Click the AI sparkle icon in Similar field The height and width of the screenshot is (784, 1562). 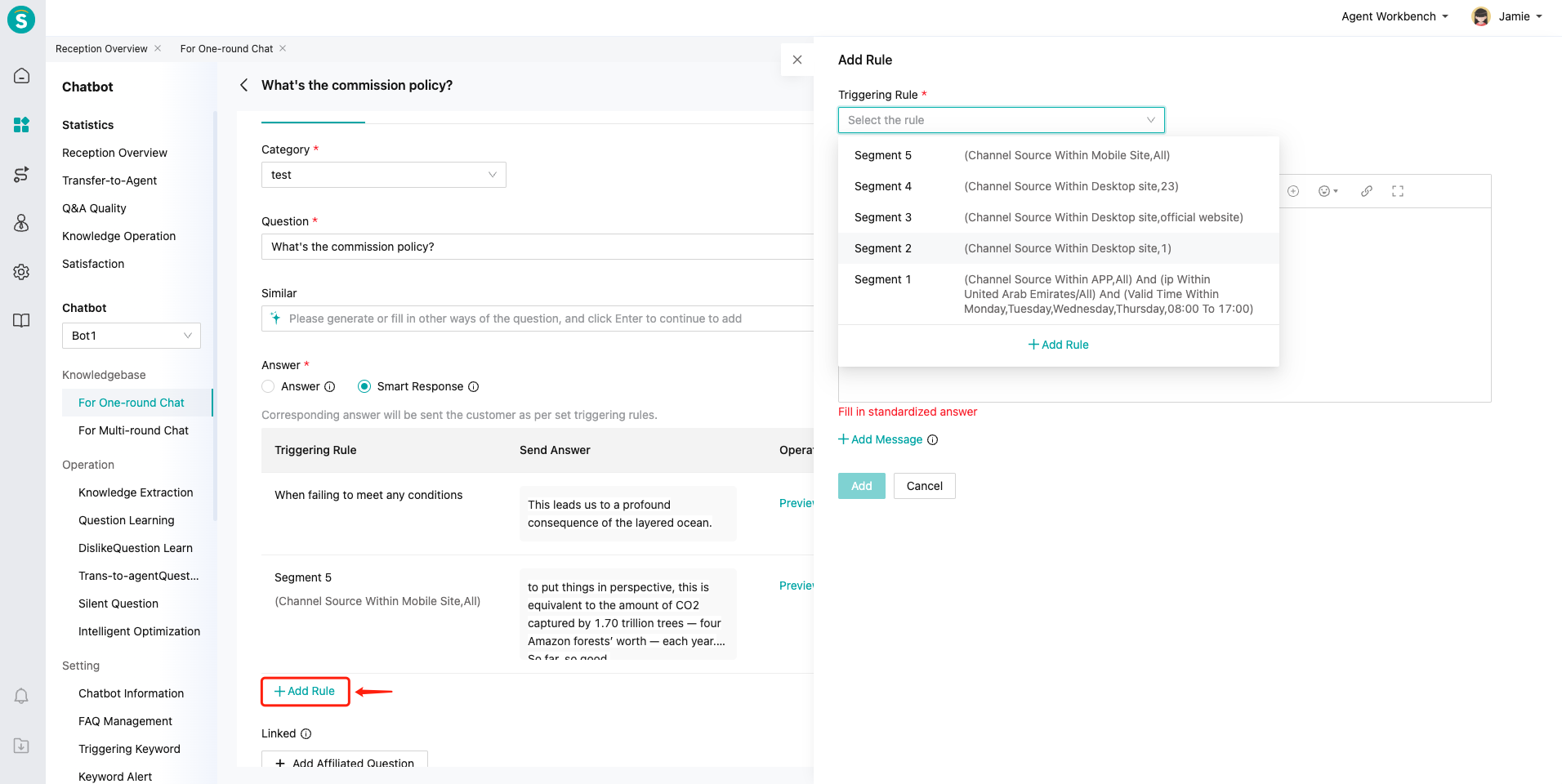click(x=275, y=318)
